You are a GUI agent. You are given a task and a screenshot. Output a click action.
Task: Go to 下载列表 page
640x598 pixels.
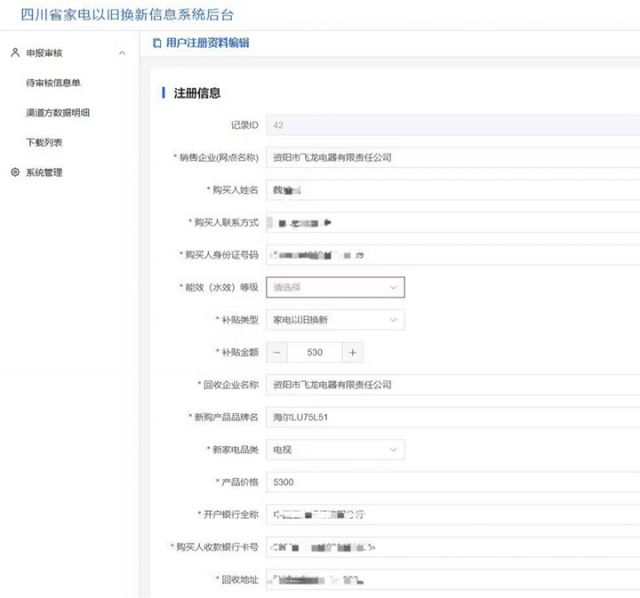click(x=44, y=143)
